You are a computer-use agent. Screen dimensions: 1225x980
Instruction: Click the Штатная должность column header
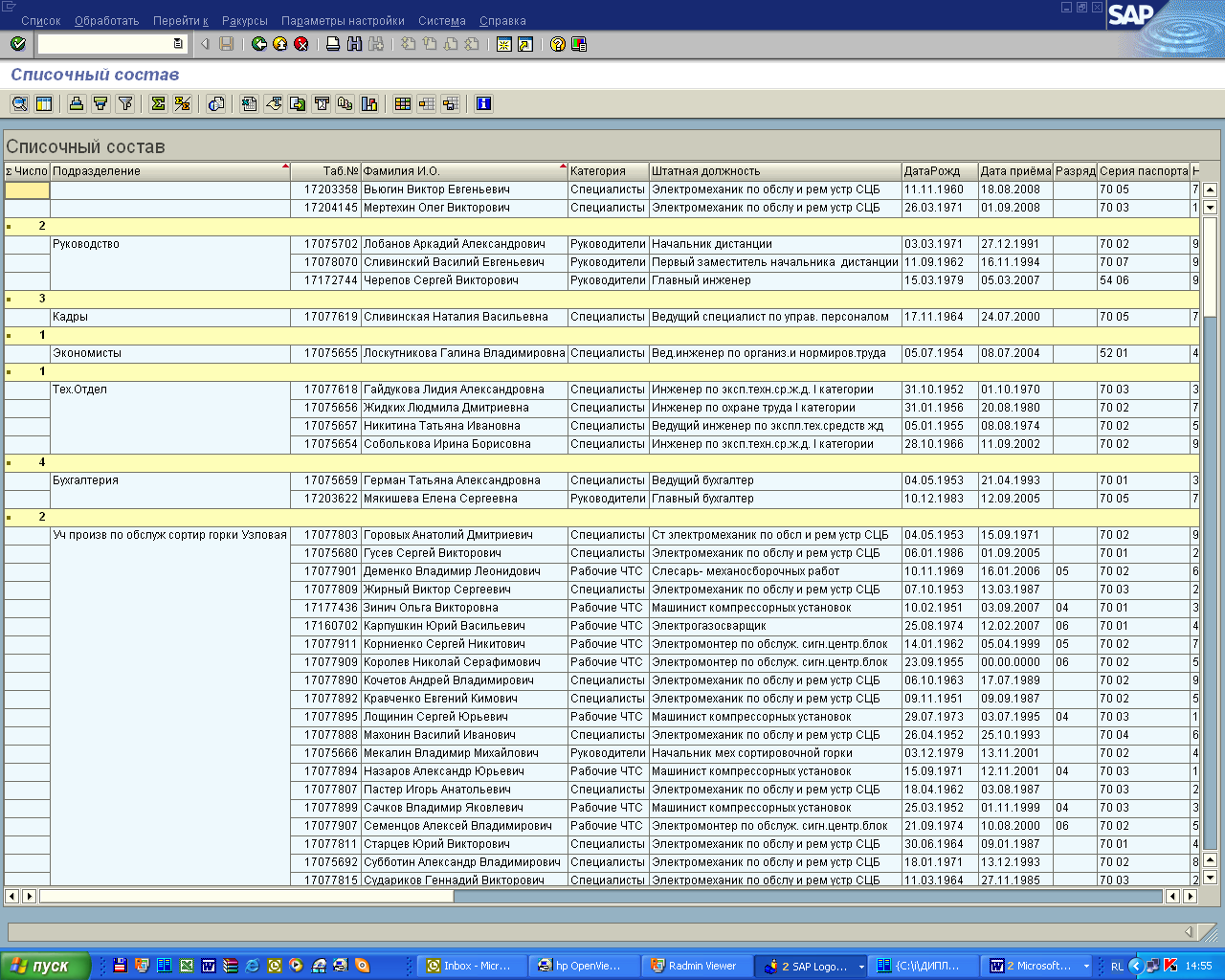pos(775,171)
